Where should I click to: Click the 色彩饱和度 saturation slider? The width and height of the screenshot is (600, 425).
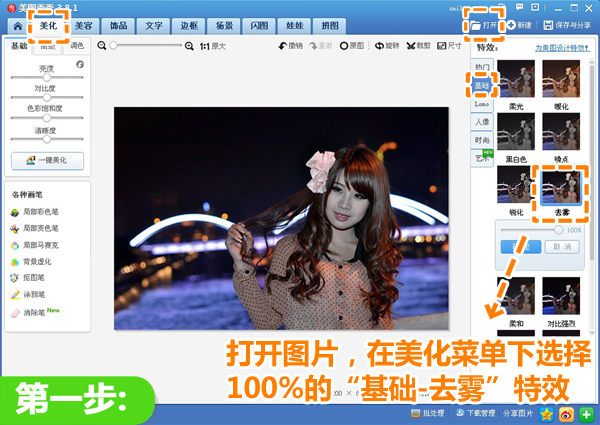click(x=47, y=118)
